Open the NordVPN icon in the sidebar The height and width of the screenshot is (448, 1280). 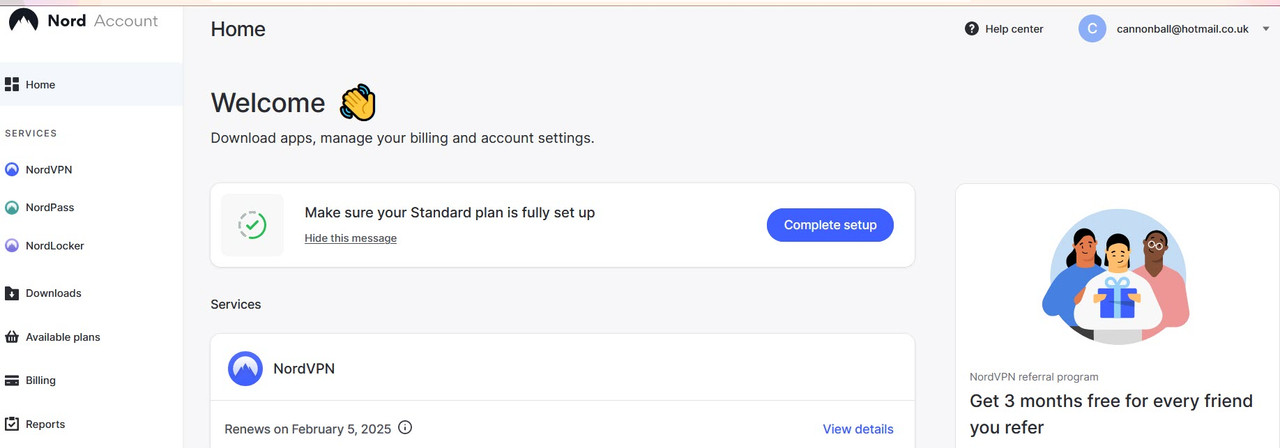12,170
